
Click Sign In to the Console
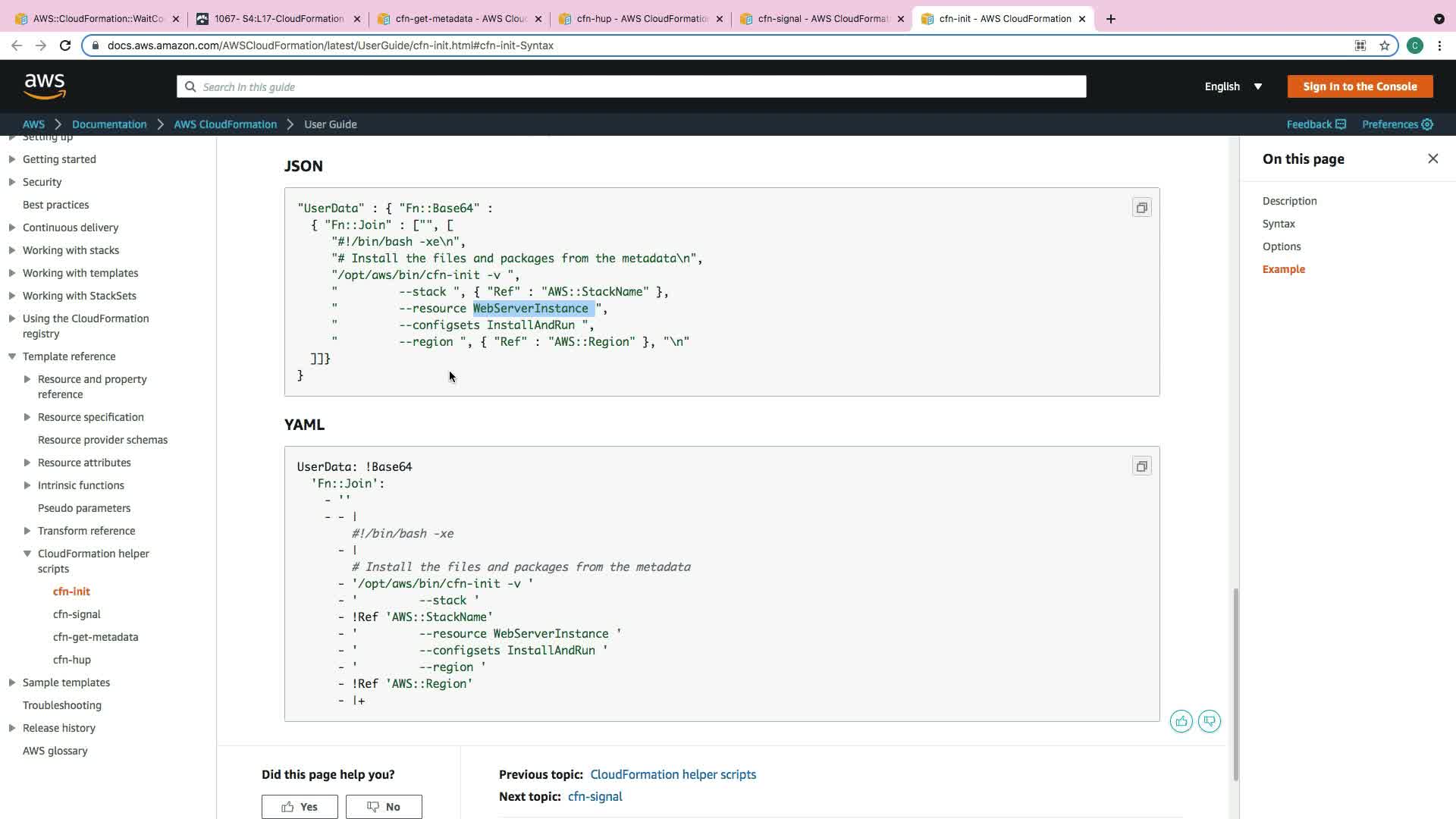click(1360, 86)
